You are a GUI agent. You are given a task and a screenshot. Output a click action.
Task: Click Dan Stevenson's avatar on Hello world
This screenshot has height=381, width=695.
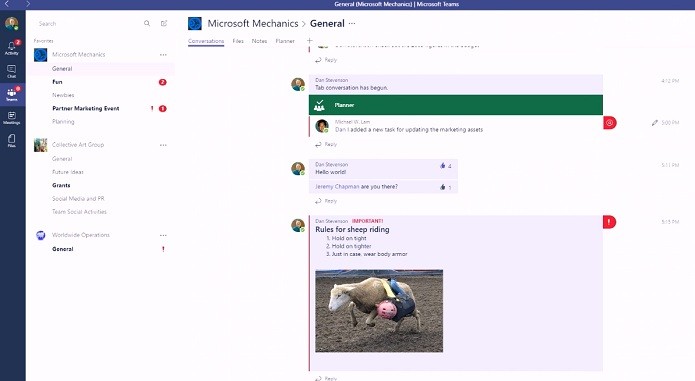298,168
